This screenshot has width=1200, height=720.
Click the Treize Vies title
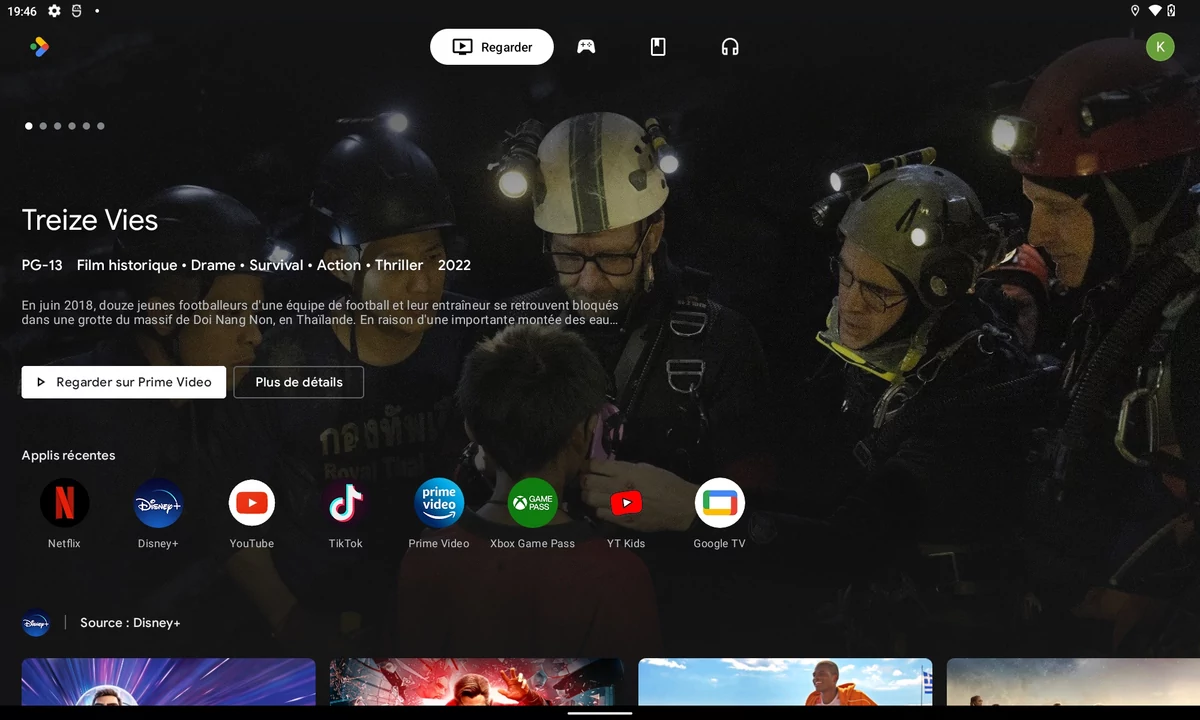pyautogui.click(x=90, y=220)
